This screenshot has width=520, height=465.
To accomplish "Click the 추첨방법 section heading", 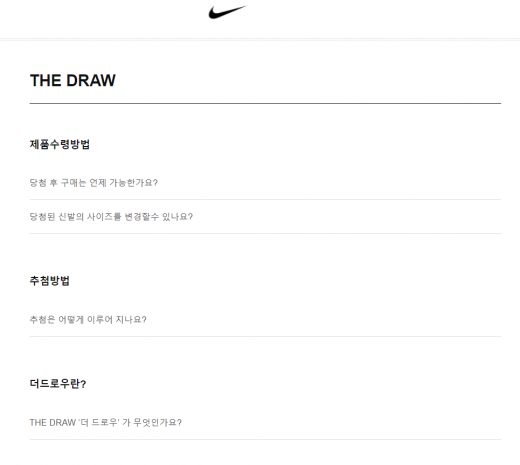I will 50,281.
